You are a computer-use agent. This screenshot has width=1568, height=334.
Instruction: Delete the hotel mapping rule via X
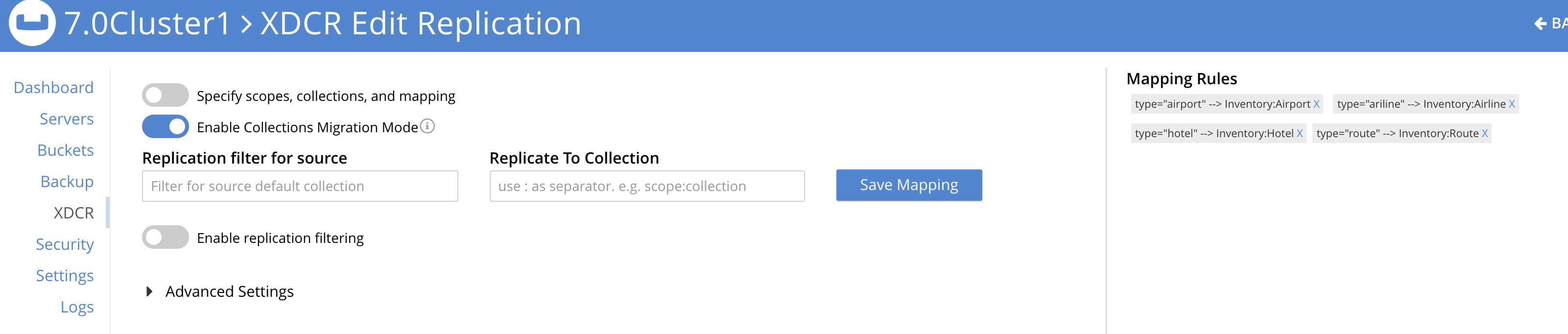click(1300, 134)
